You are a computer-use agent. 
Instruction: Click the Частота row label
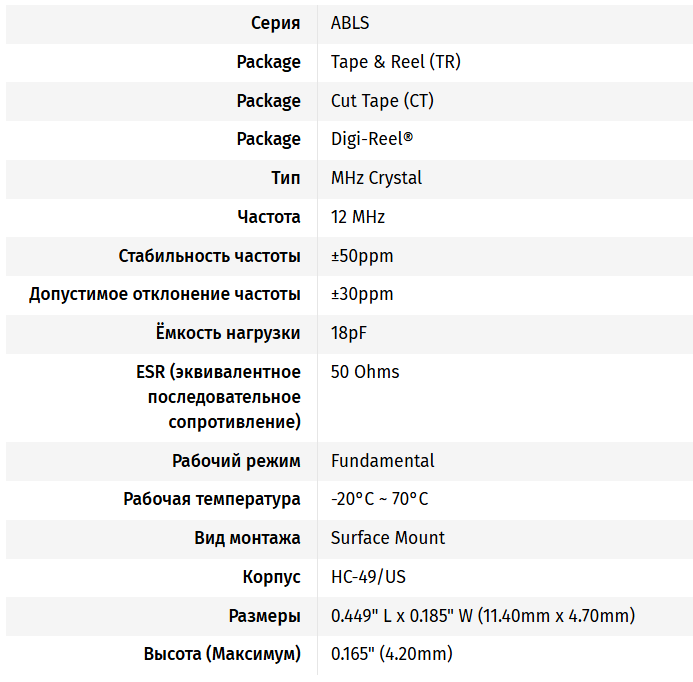click(x=269, y=217)
